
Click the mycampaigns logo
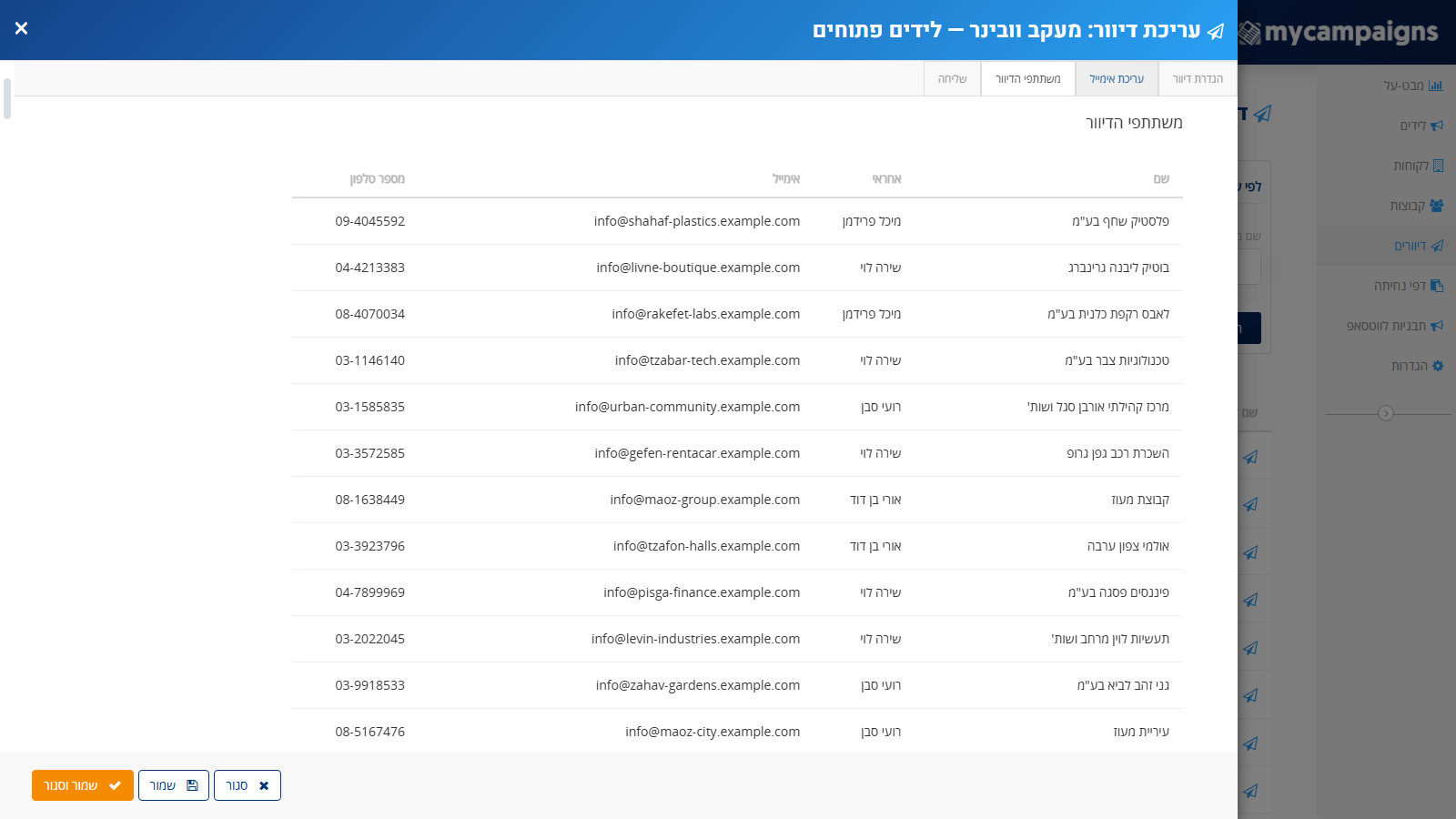pyautogui.click(x=1339, y=33)
